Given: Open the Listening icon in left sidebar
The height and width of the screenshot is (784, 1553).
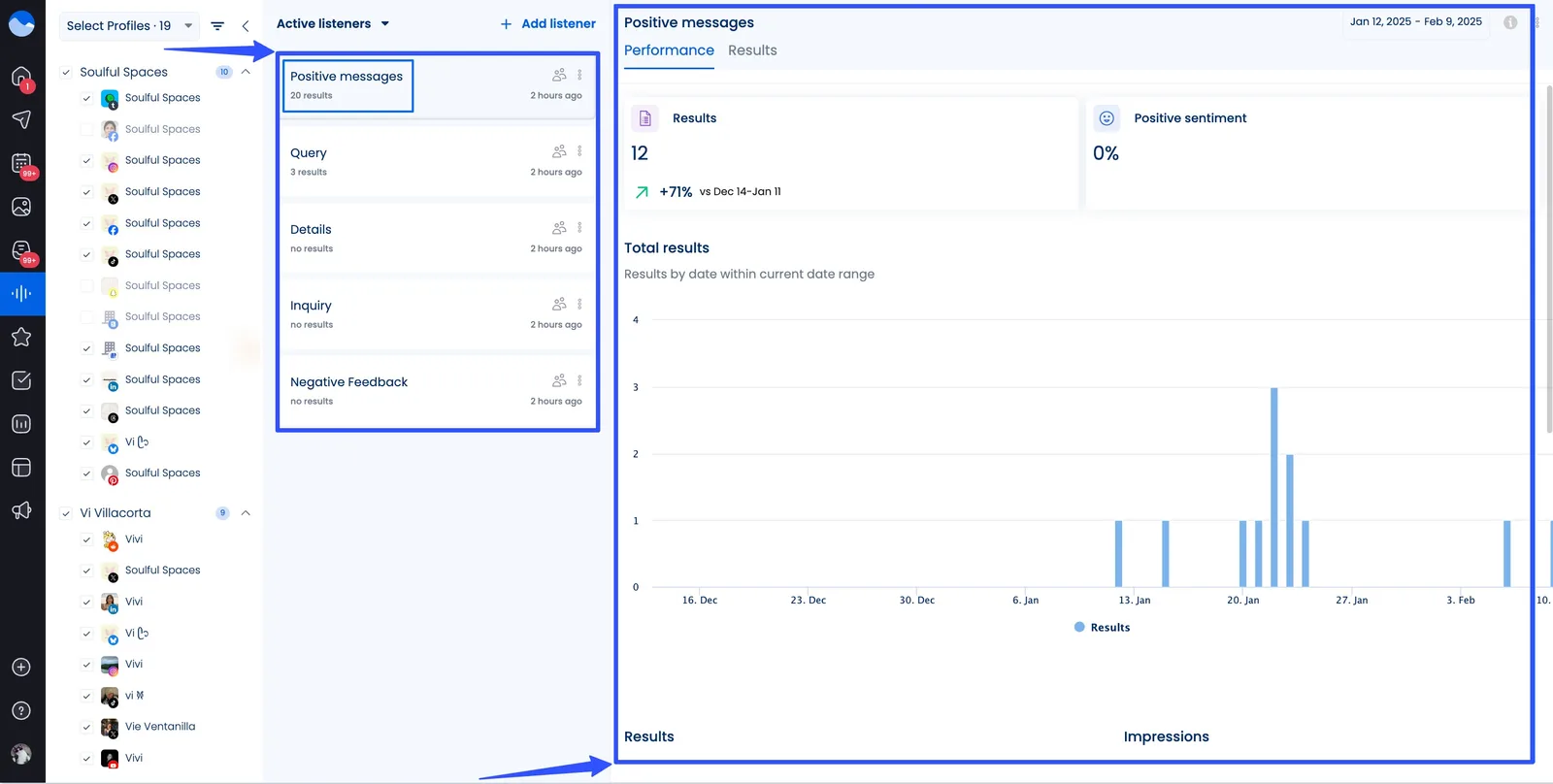Looking at the screenshot, I should (x=21, y=293).
